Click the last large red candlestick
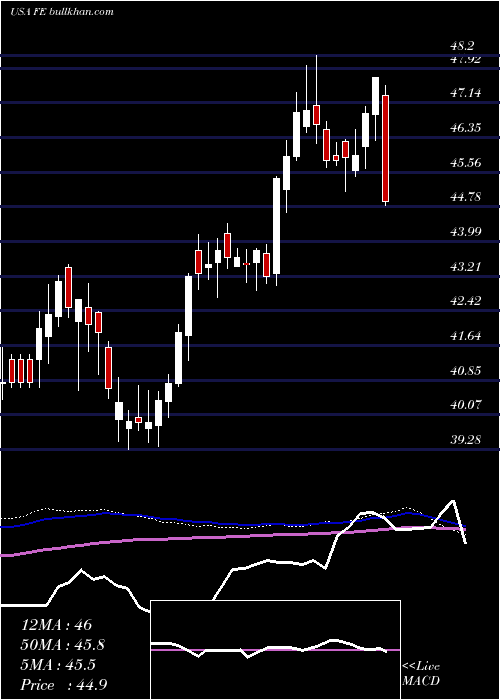Screen dimensions: 500x700 [x=386, y=148]
